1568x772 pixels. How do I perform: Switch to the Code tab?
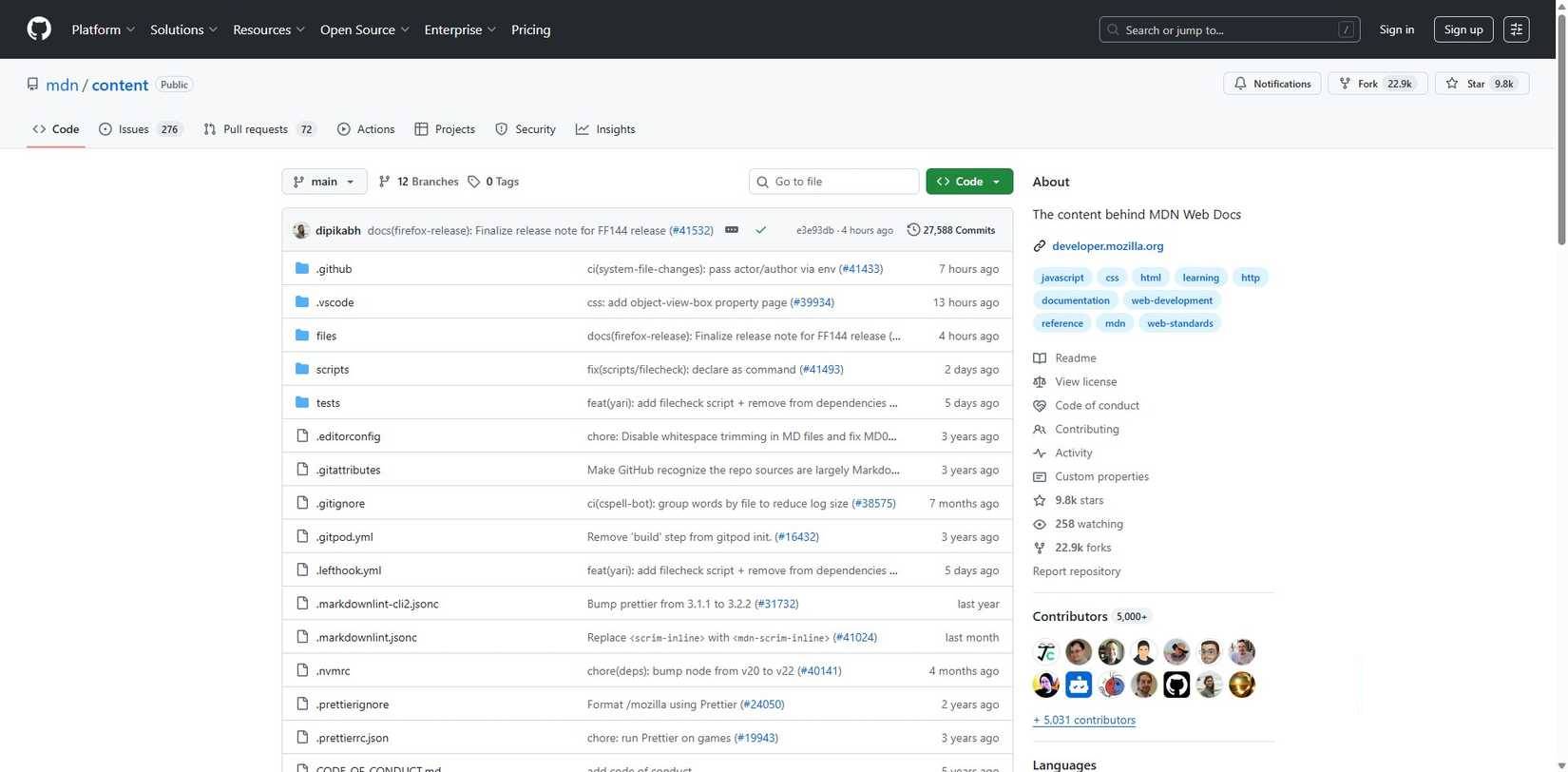click(56, 129)
